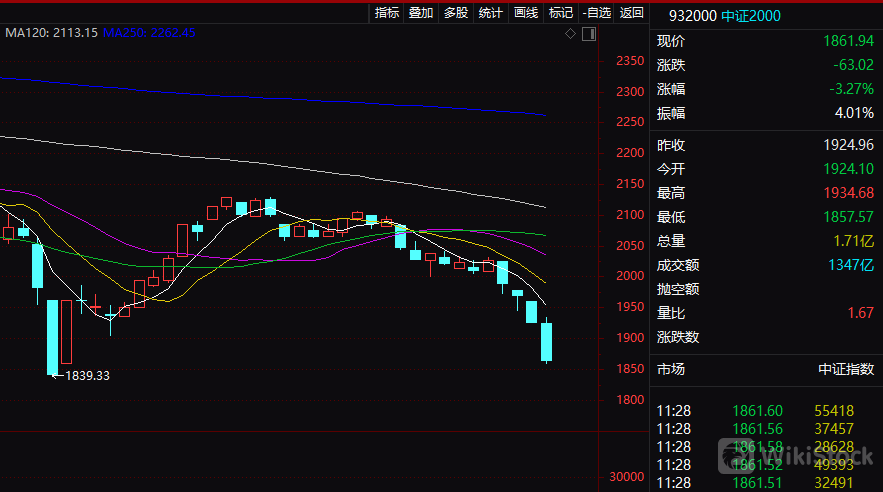Select the first 11:28 tick row
The width and height of the screenshot is (883, 492).
765,411
